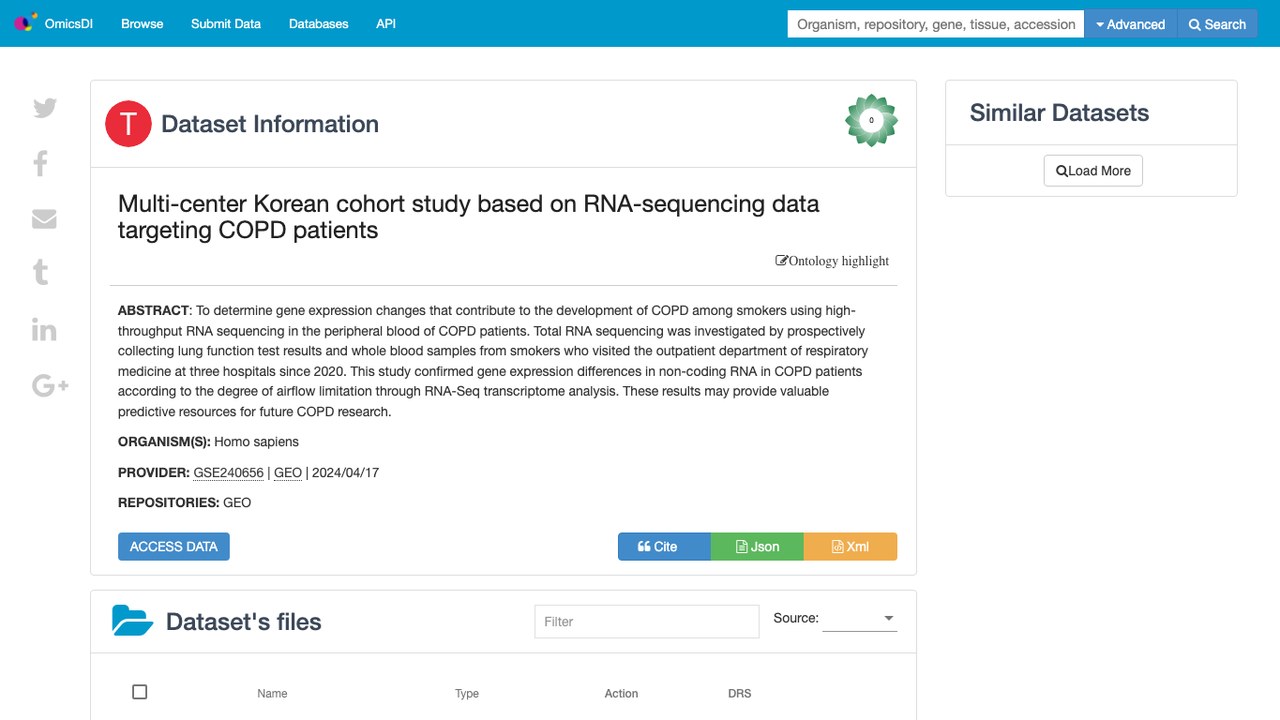Image resolution: width=1280 pixels, height=720 pixels.
Task: Toggle Ontology highlight
Action: (832, 261)
